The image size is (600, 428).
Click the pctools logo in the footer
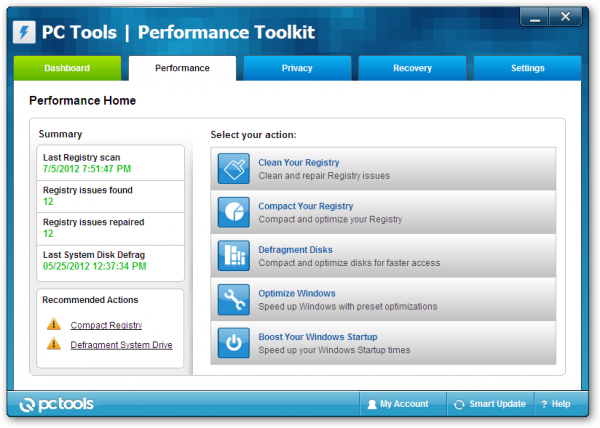pyautogui.click(x=56, y=404)
